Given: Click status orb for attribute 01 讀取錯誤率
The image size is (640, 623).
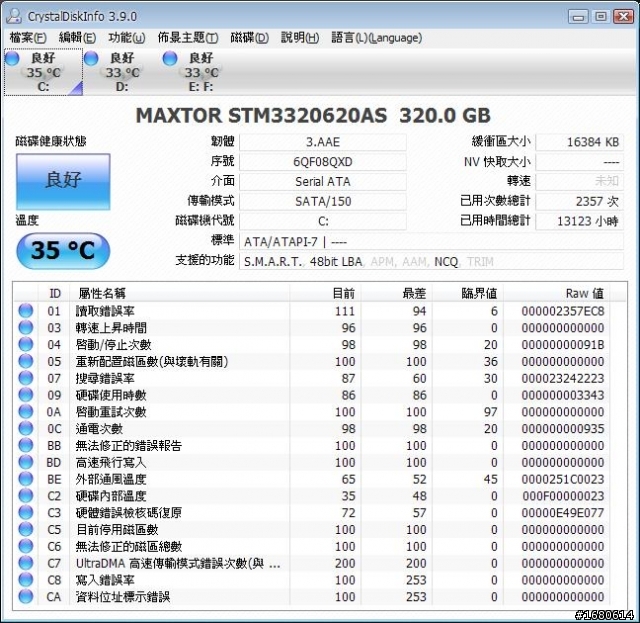Looking at the screenshot, I should pos(26,311).
